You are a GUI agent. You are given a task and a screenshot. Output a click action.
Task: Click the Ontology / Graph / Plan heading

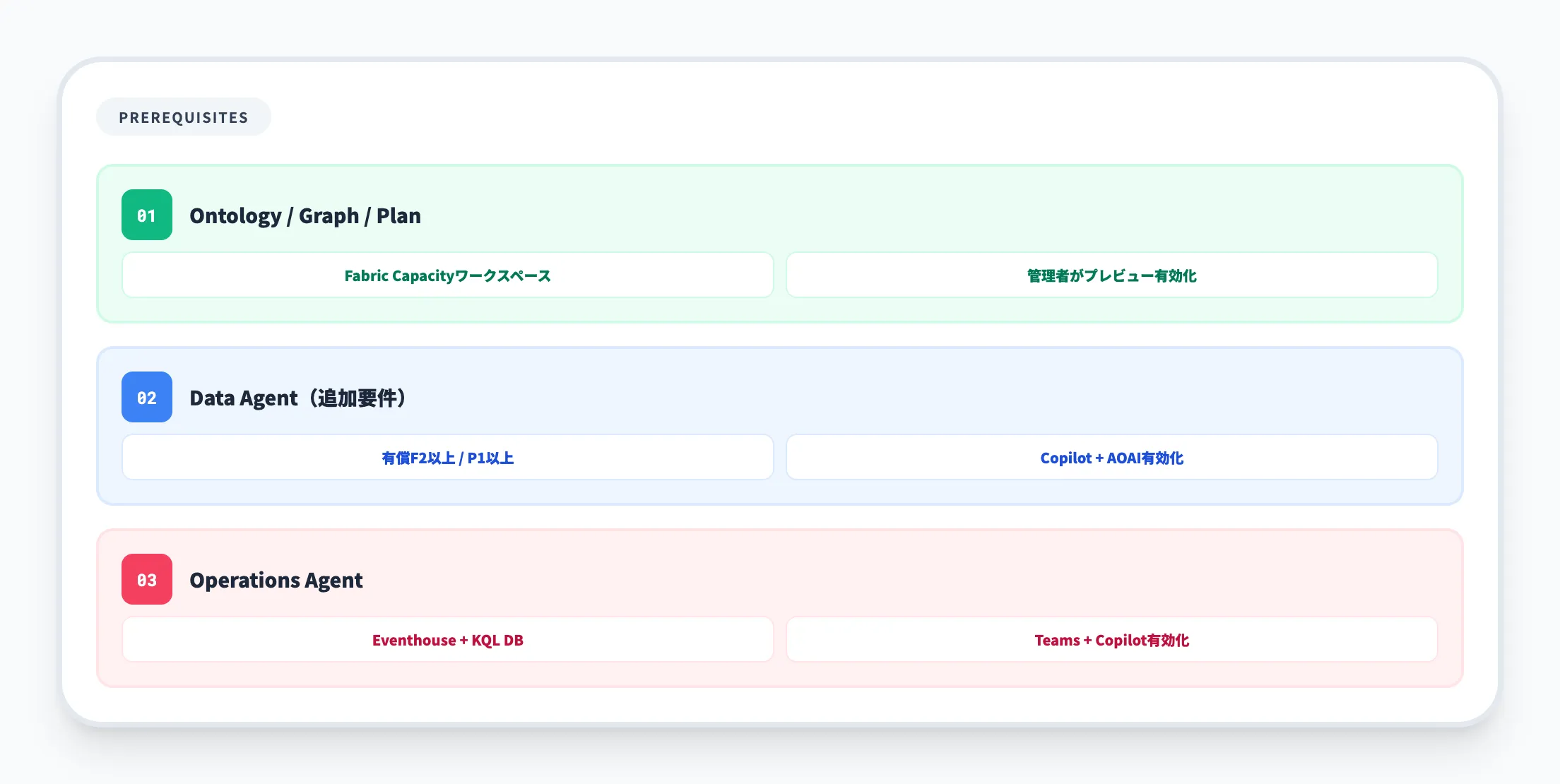[305, 215]
